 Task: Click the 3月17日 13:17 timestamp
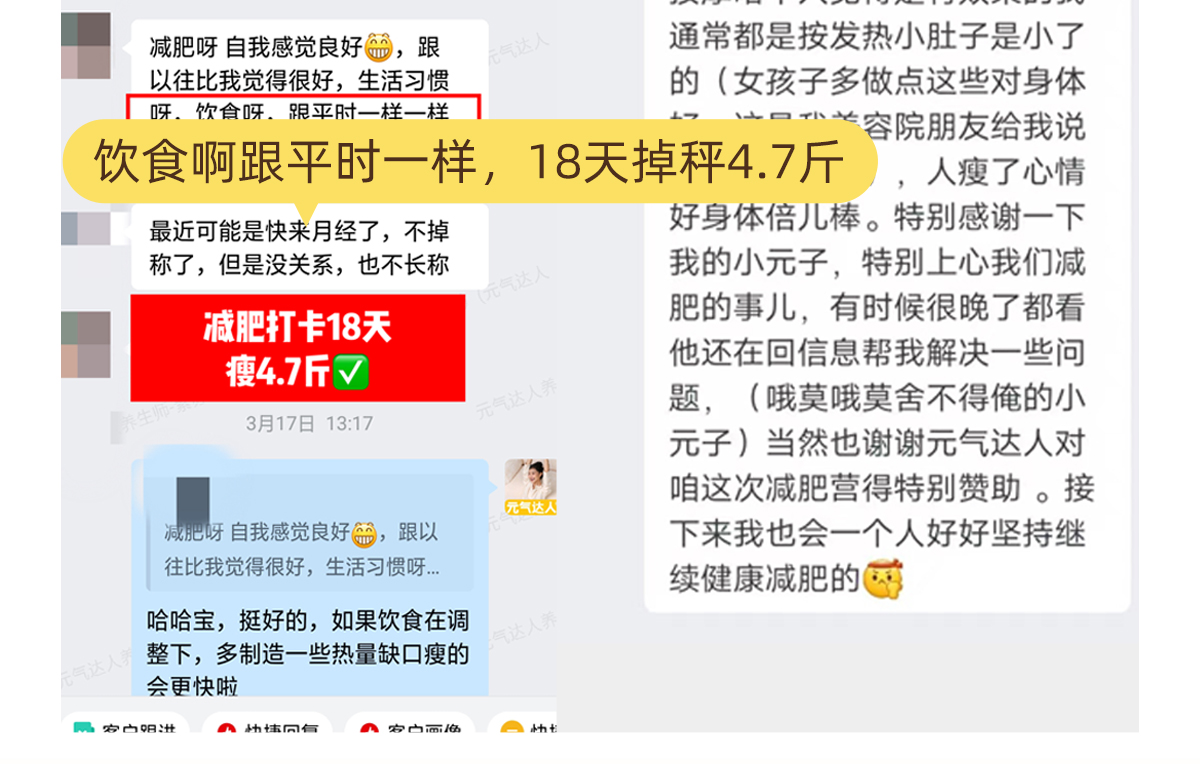coord(310,423)
